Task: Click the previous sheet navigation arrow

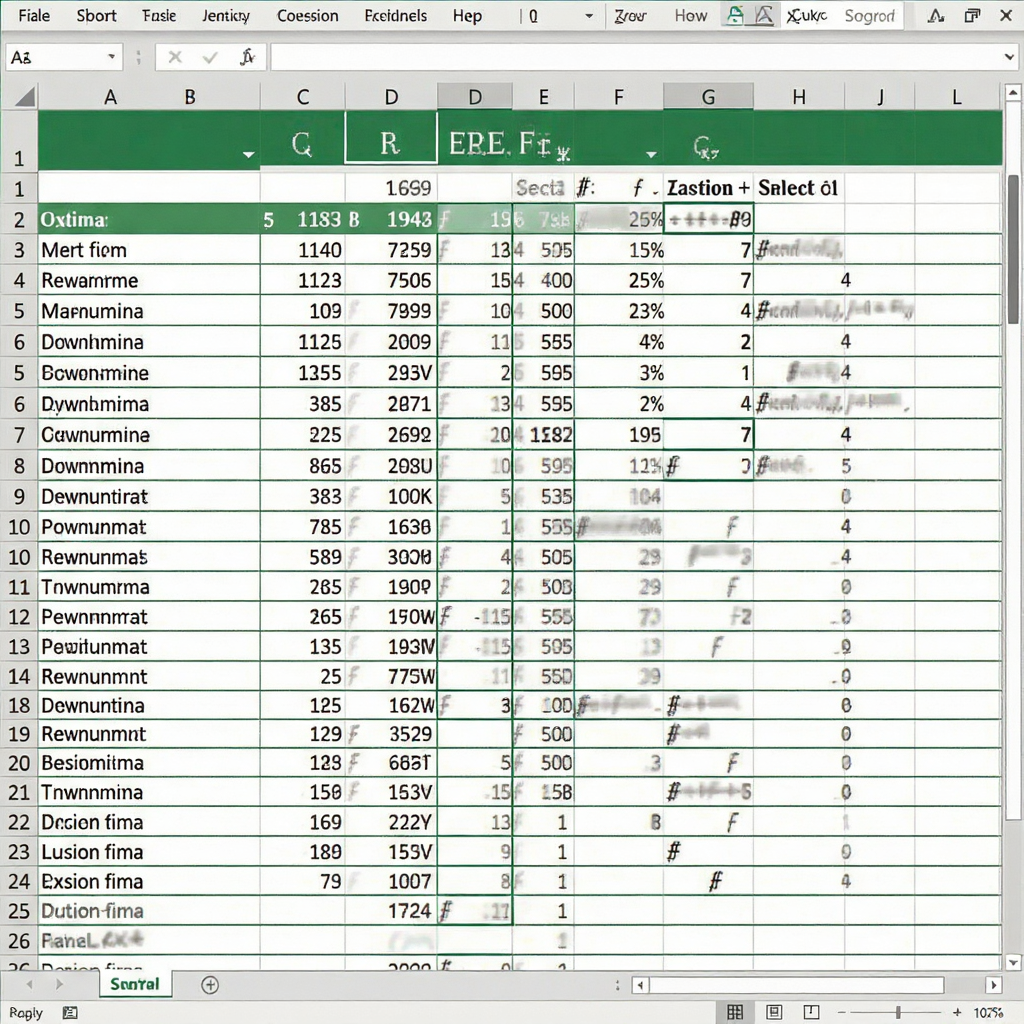Action: tap(29, 984)
